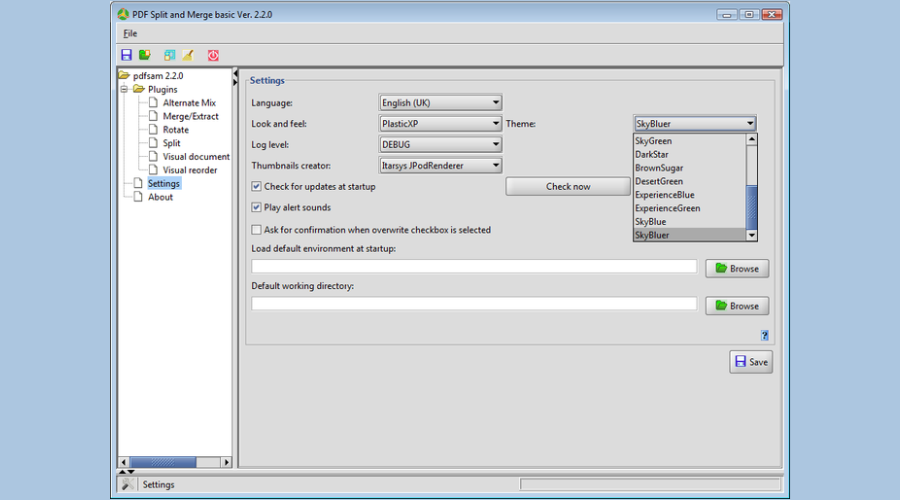
Task: Click the status bar tool icon beside Settings
Action: click(127, 485)
